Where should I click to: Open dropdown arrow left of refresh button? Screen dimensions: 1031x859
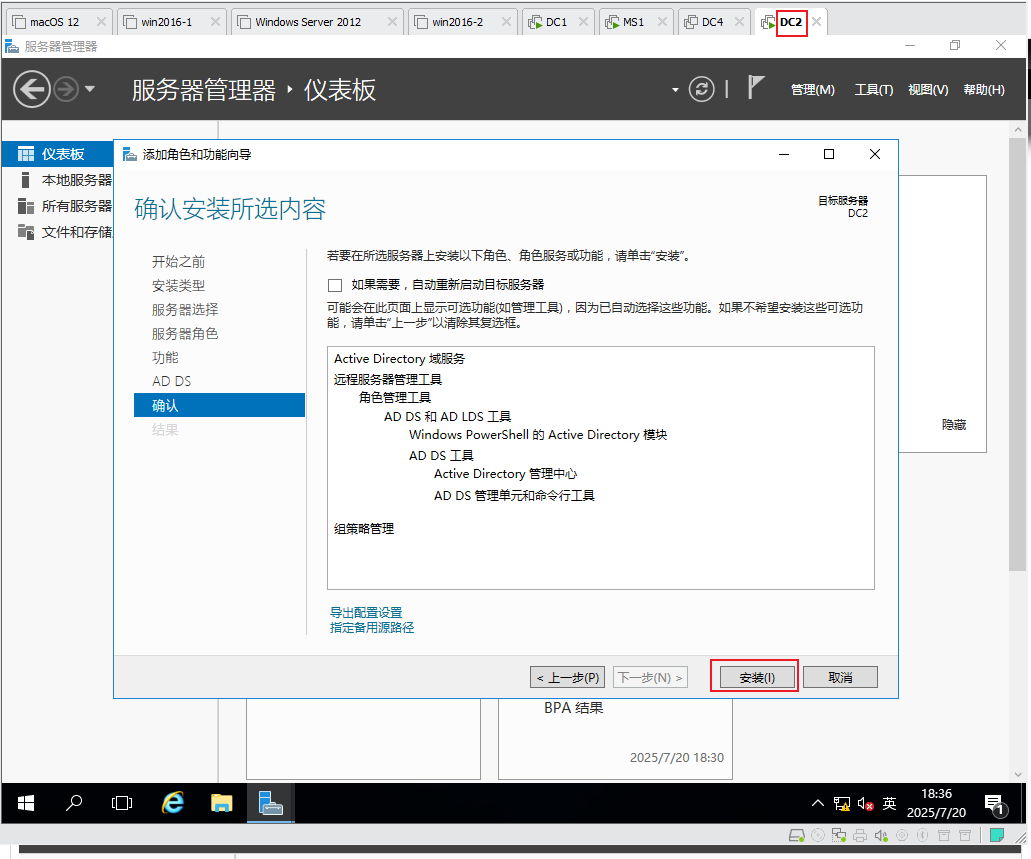point(675,89)
